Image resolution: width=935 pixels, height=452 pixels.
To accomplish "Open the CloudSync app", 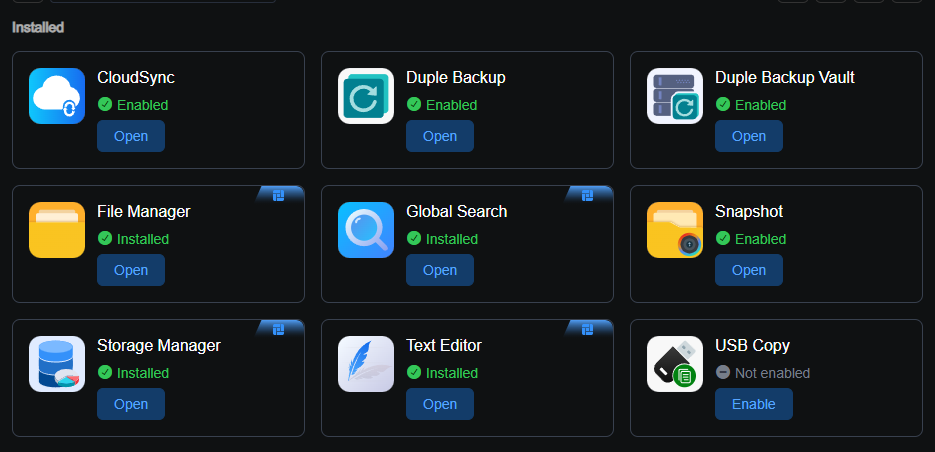I will click(x=131, y=136).
